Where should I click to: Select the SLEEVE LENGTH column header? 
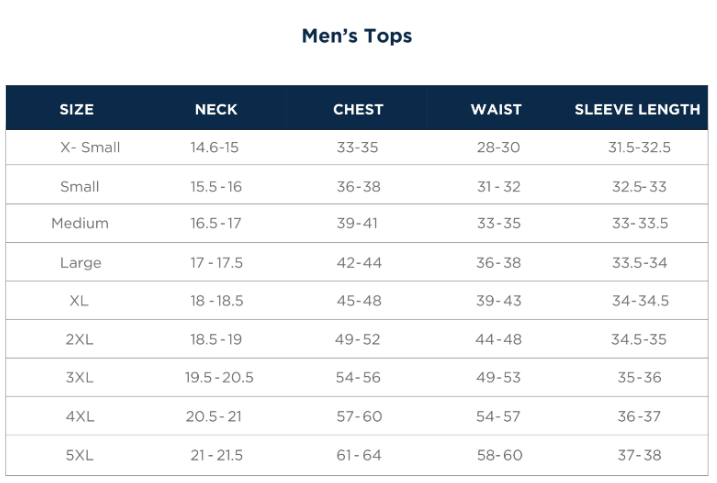pos(637,110)
